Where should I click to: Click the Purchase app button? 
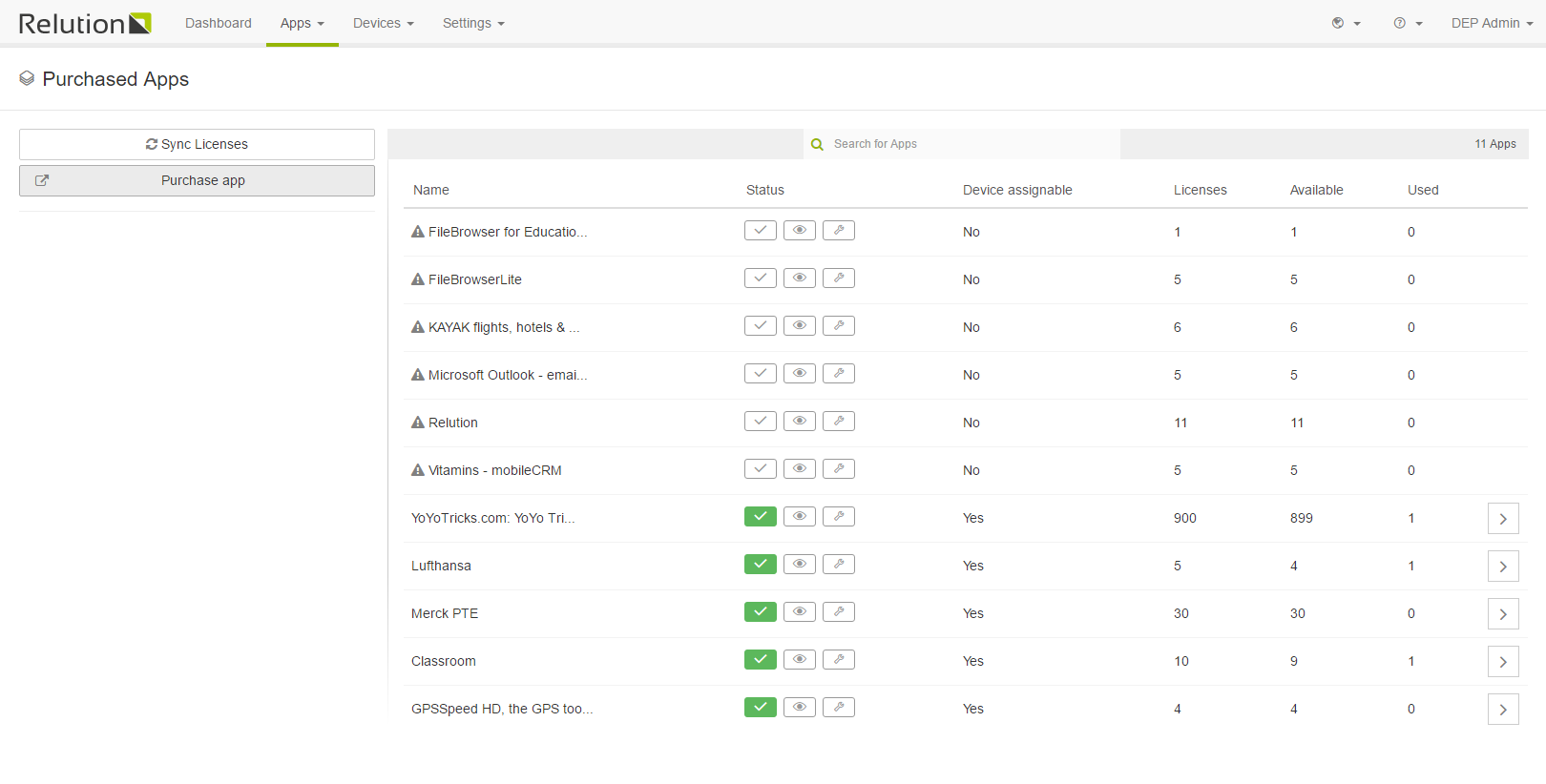[197, 180]
